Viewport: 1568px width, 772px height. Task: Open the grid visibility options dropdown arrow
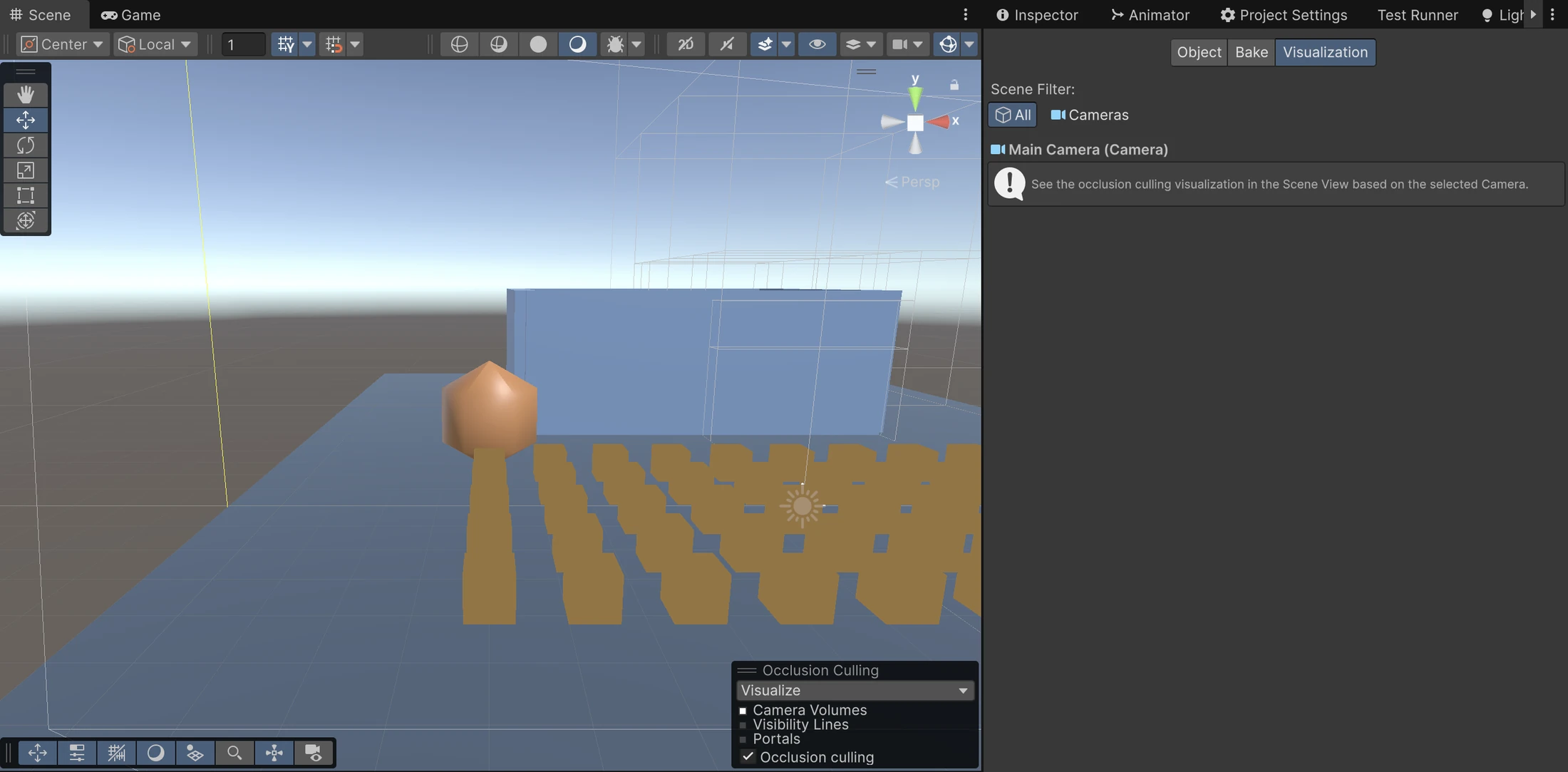[307, 44]
